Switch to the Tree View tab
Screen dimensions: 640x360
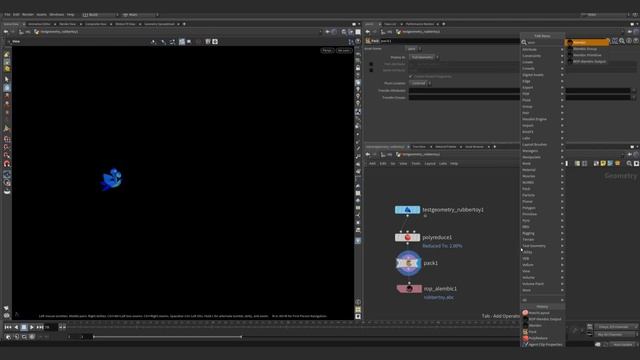pyautogui.click(x=419, y=147)
